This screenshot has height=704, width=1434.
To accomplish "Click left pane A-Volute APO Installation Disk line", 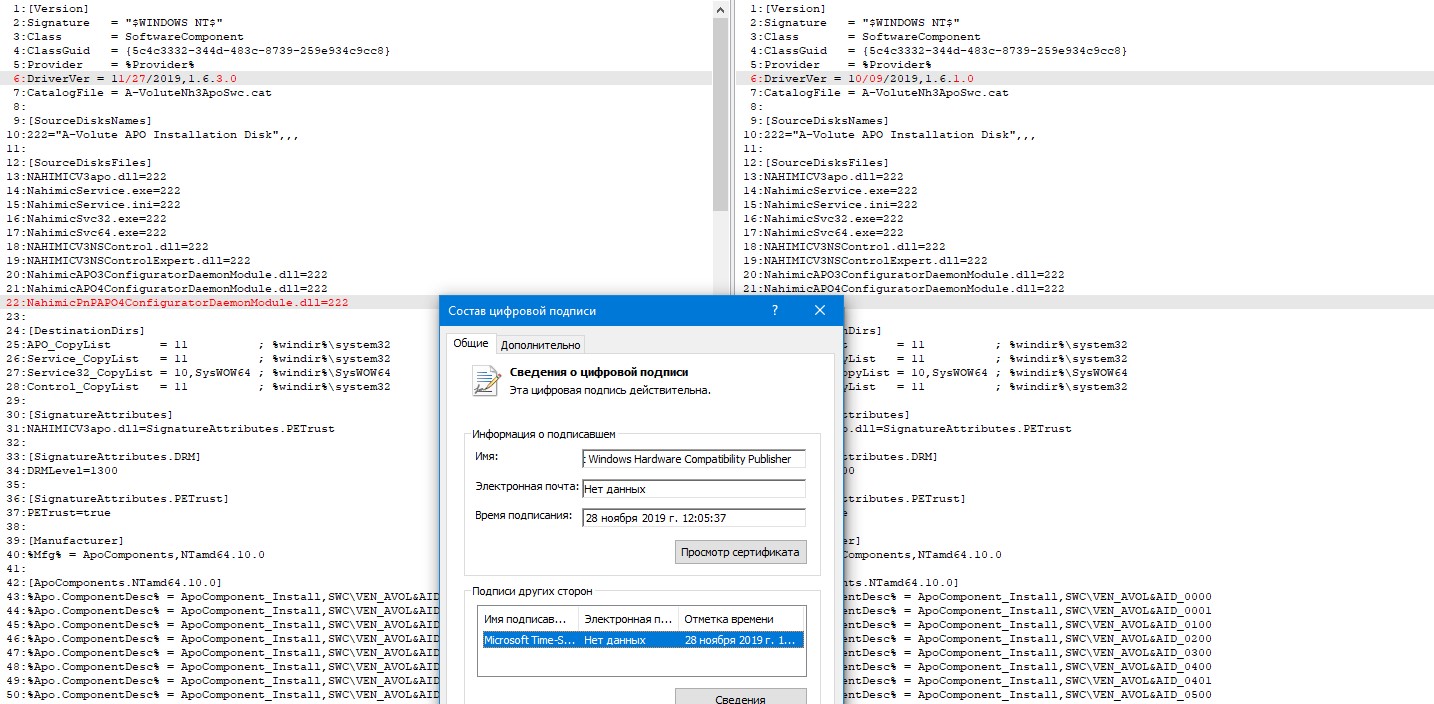I will pos(152,134).
